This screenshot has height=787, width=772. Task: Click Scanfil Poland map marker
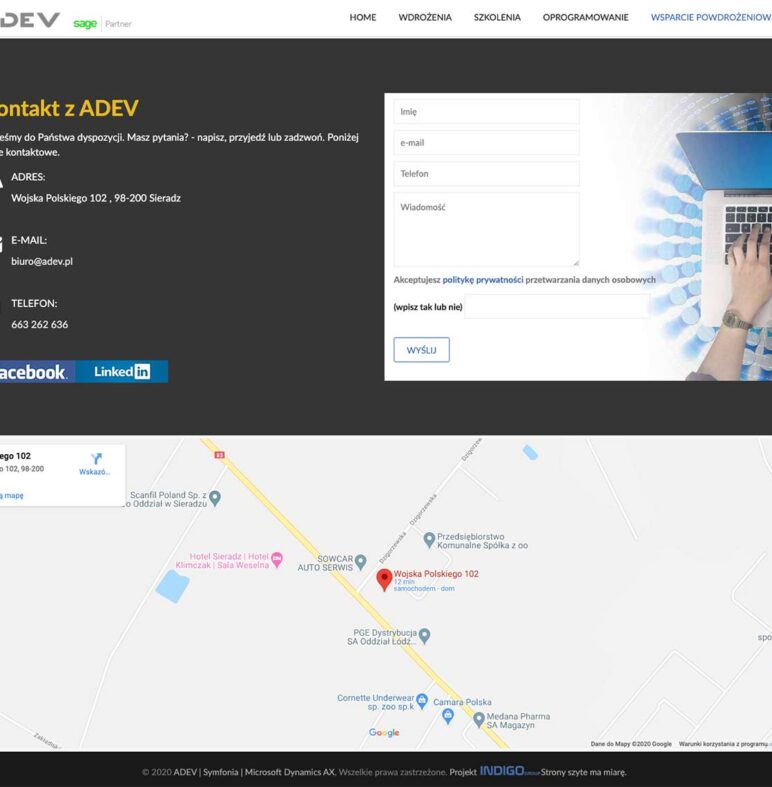coord(215,498)
